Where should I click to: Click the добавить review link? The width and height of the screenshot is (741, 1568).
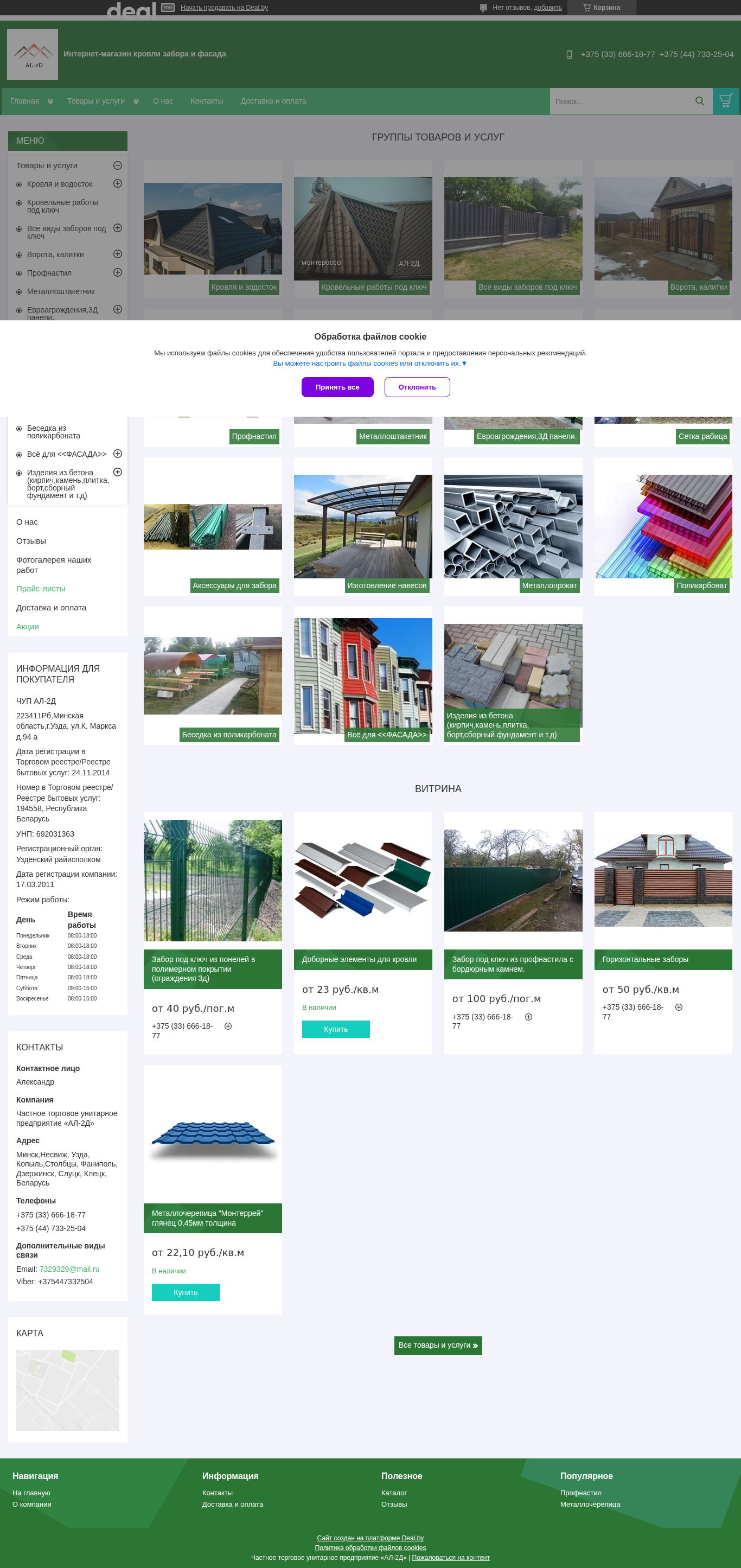click(x=548, y=7)
